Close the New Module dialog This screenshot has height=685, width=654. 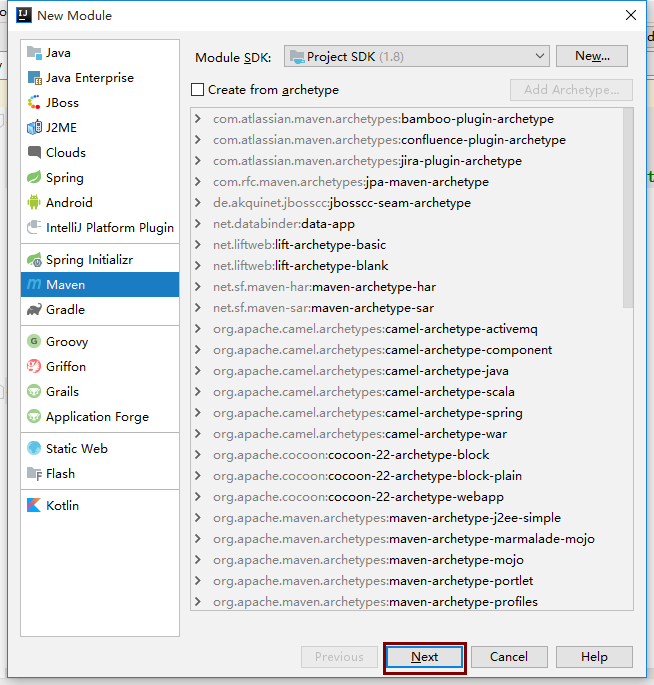[630, 15]
